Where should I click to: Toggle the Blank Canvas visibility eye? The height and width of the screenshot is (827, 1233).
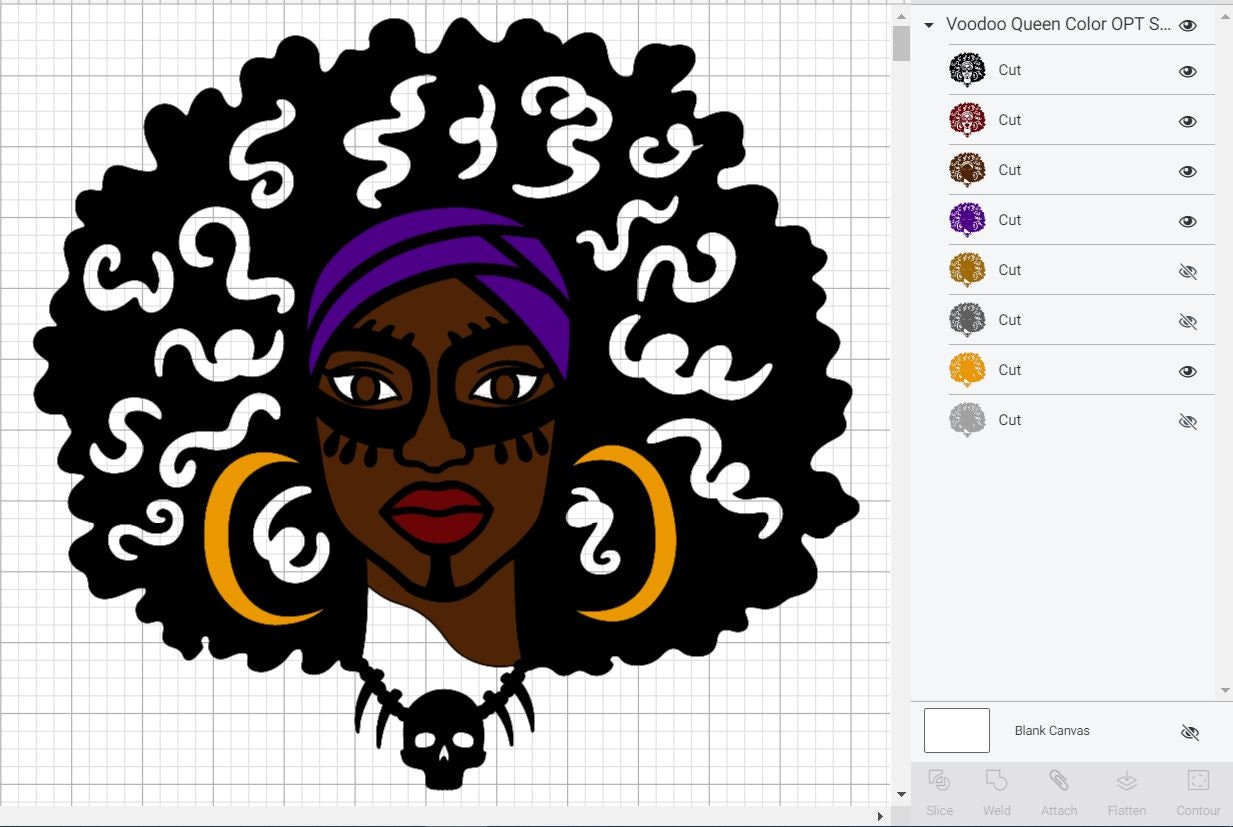pyautogui.click(x=1190, y=732)
